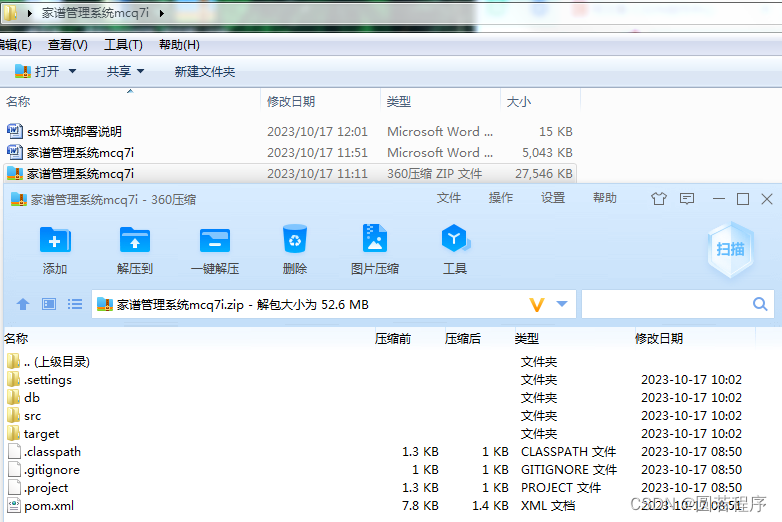Click the target folder icon

[14, 433]
